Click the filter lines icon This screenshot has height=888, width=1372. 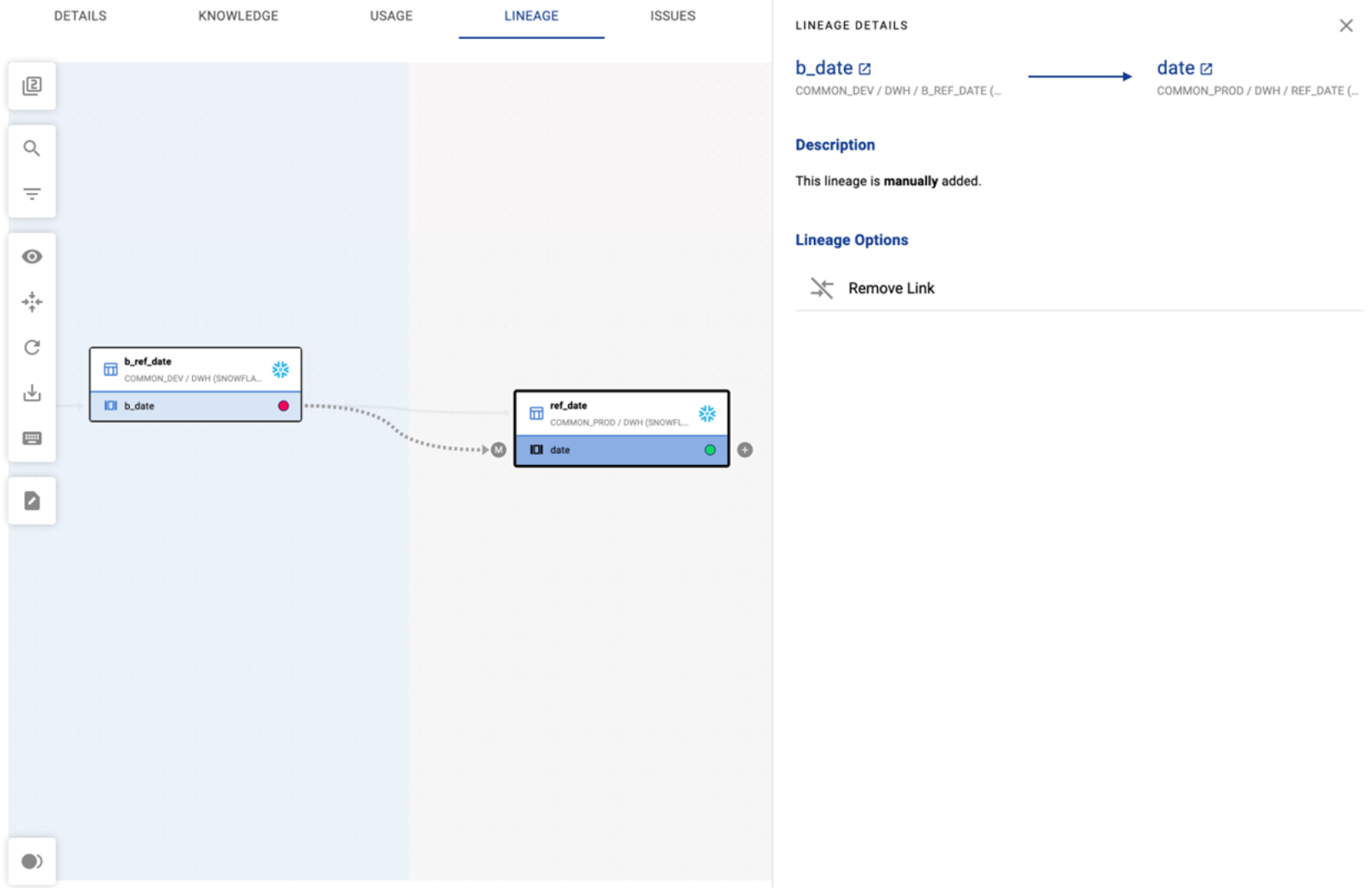click(32, 194)
